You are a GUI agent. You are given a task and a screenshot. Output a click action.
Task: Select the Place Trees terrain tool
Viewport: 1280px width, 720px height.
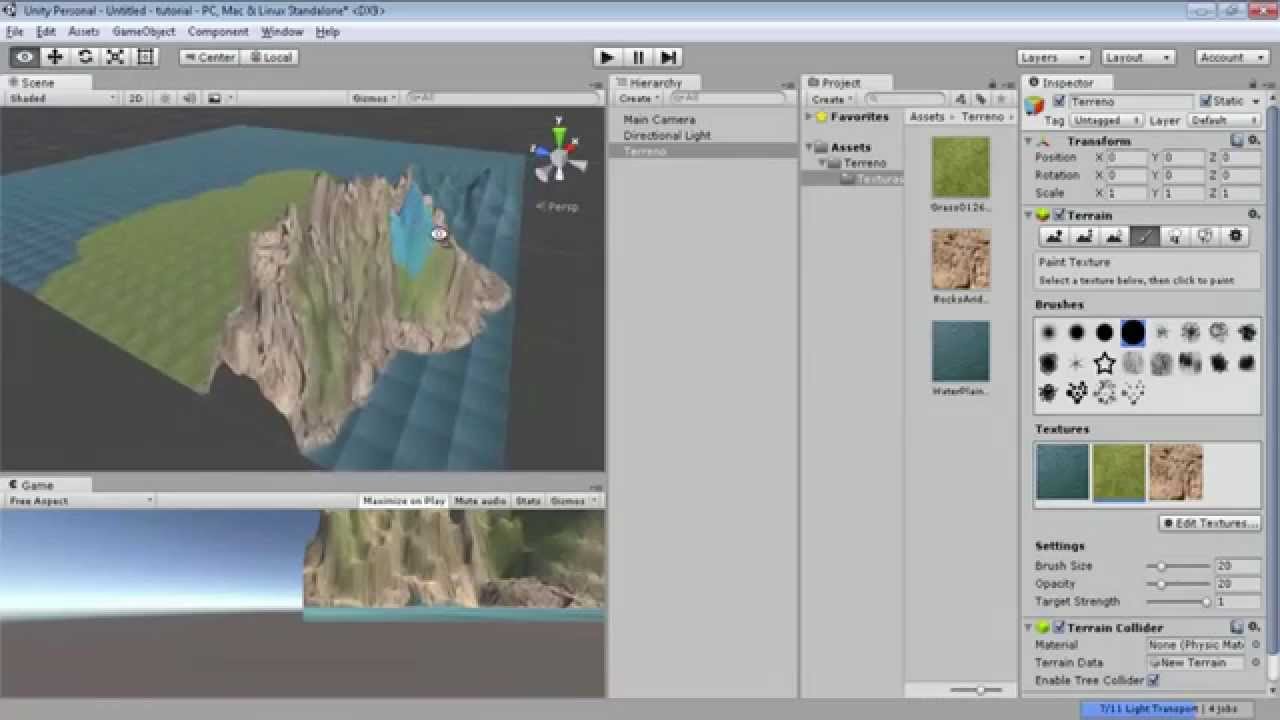[x=1175, y=237]
